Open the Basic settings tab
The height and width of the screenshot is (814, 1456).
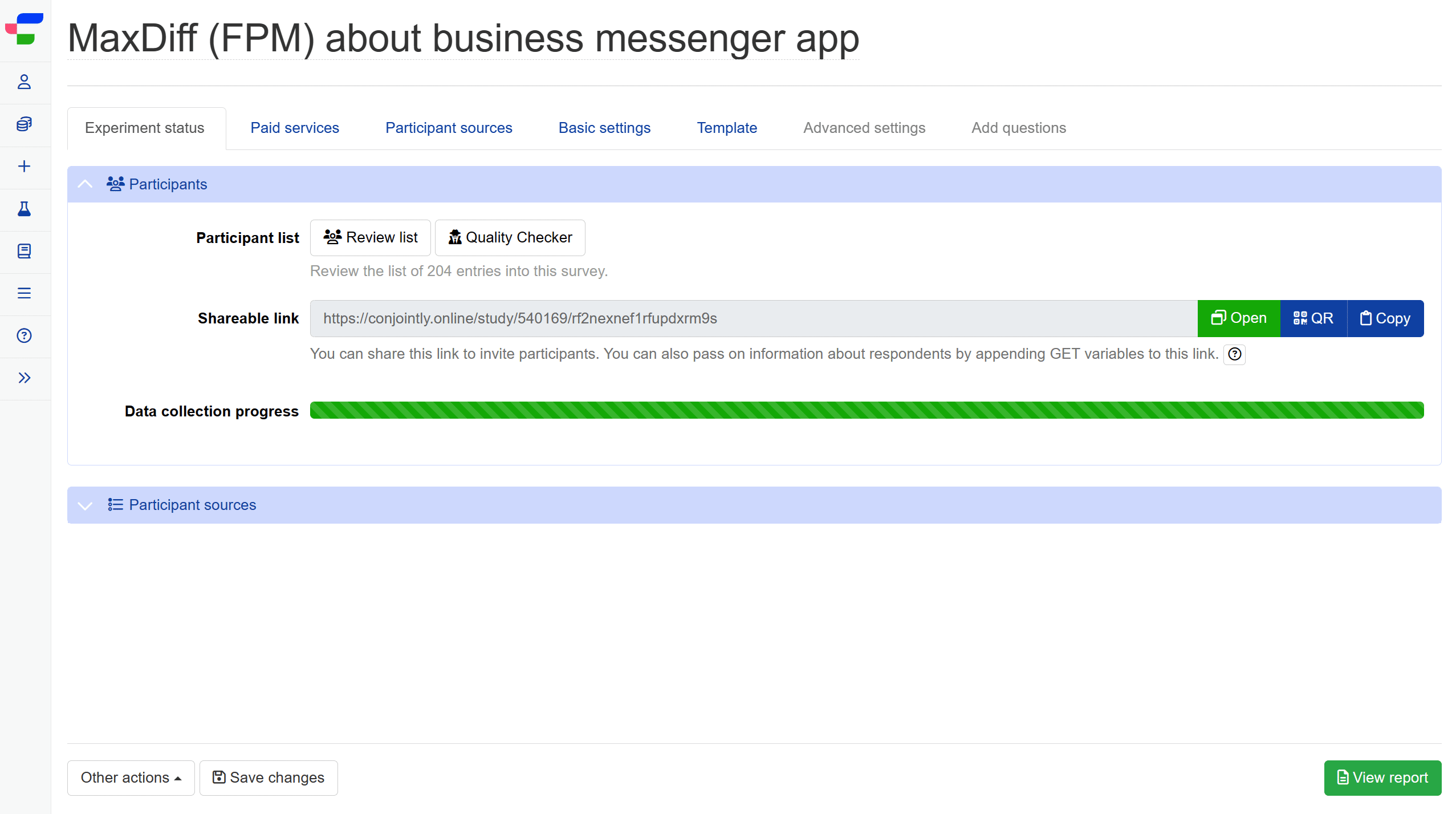pos(604,128)
